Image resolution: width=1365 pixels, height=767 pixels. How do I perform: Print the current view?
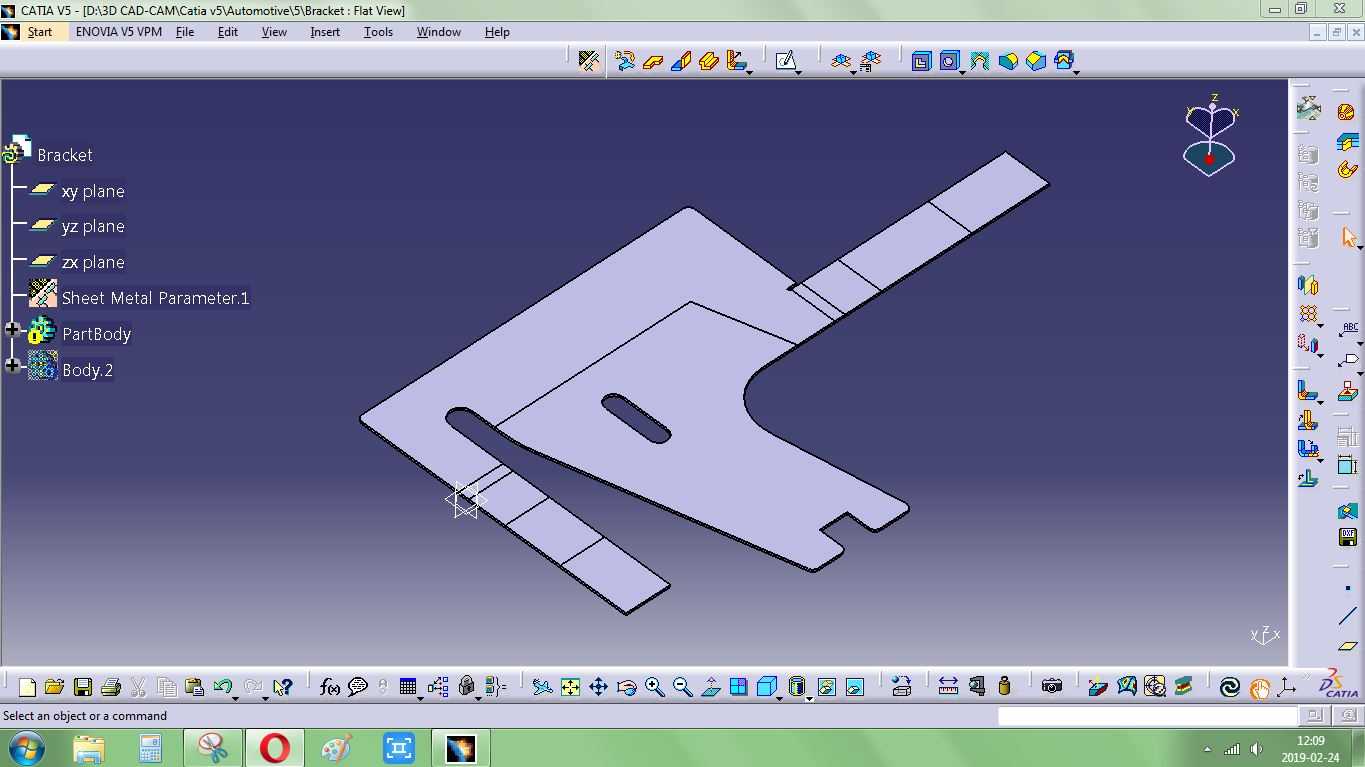[x=111, y=687]
